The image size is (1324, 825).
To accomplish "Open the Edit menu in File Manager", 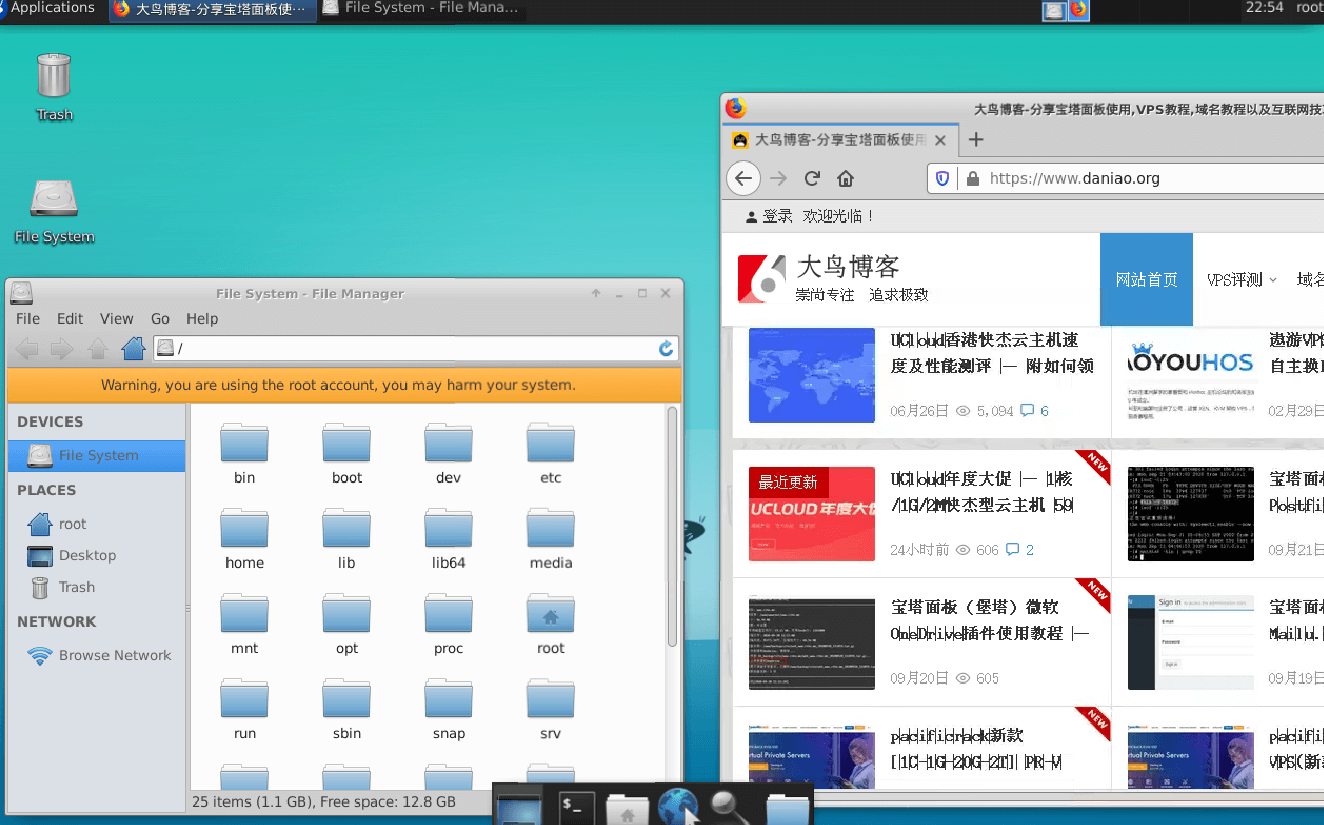I will pyautogui.click(x=70, y=318).
